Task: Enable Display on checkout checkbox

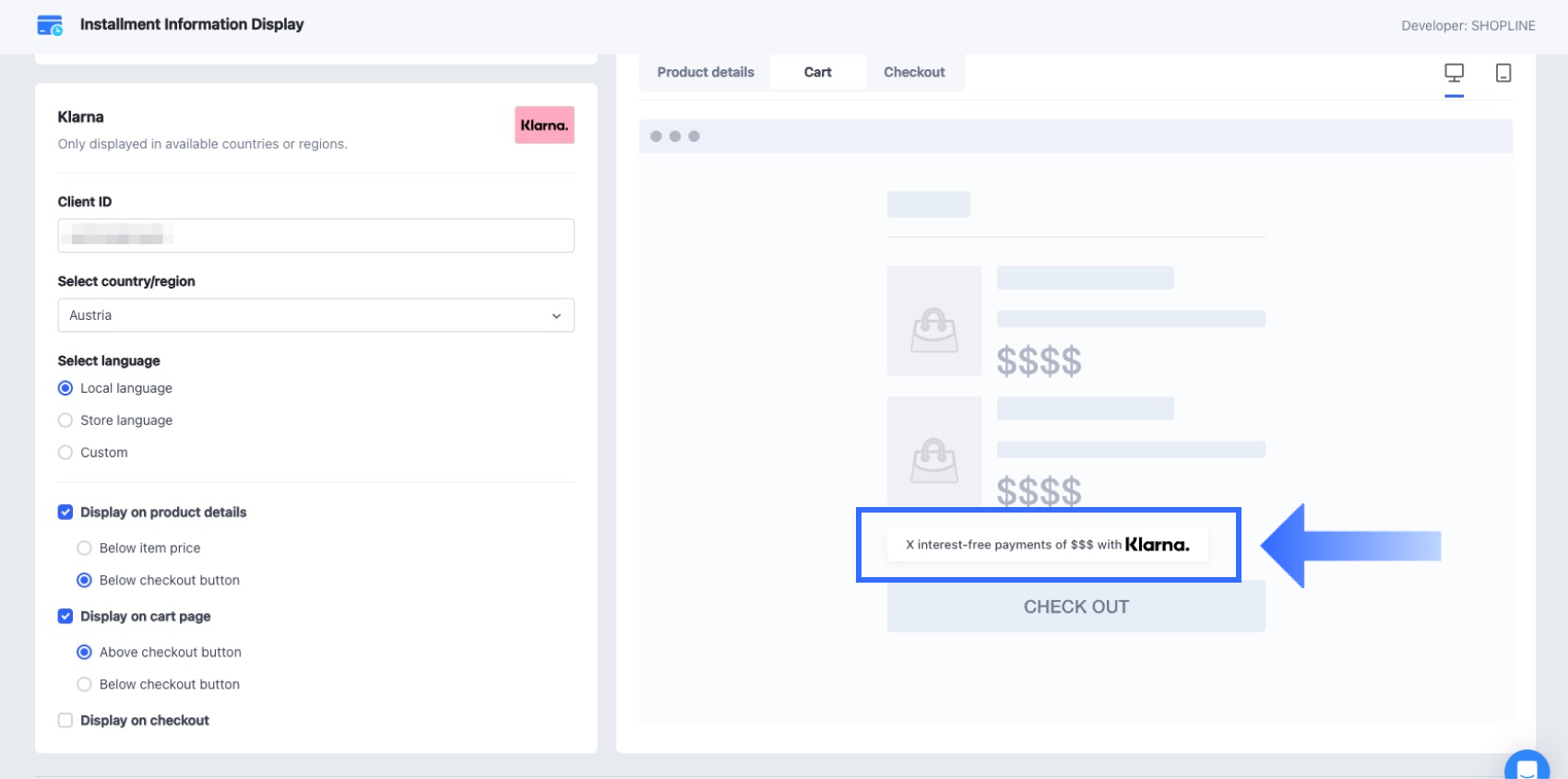Action: pyautogui.click(x=65, y=721)
